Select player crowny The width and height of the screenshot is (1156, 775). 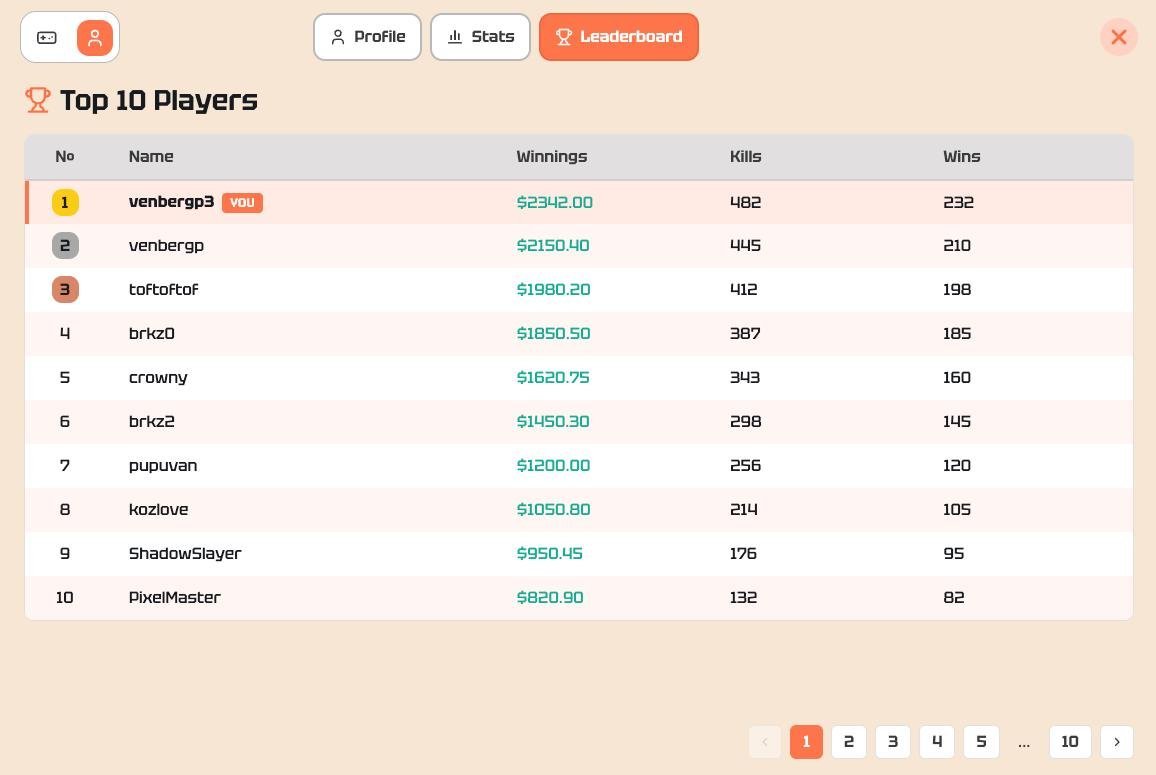coord(158,378)
